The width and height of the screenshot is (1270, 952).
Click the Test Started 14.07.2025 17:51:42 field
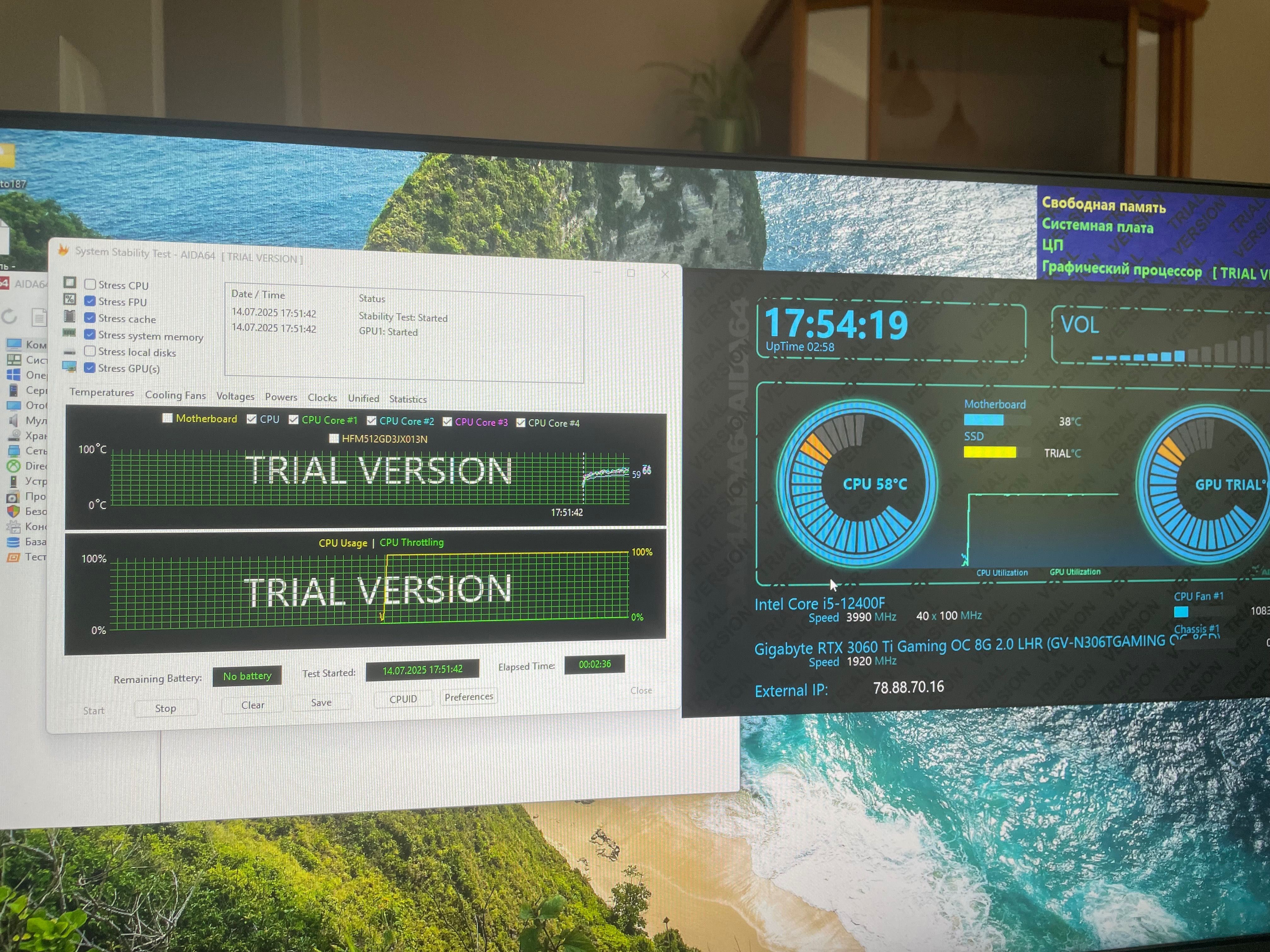(x=423, y=670)
